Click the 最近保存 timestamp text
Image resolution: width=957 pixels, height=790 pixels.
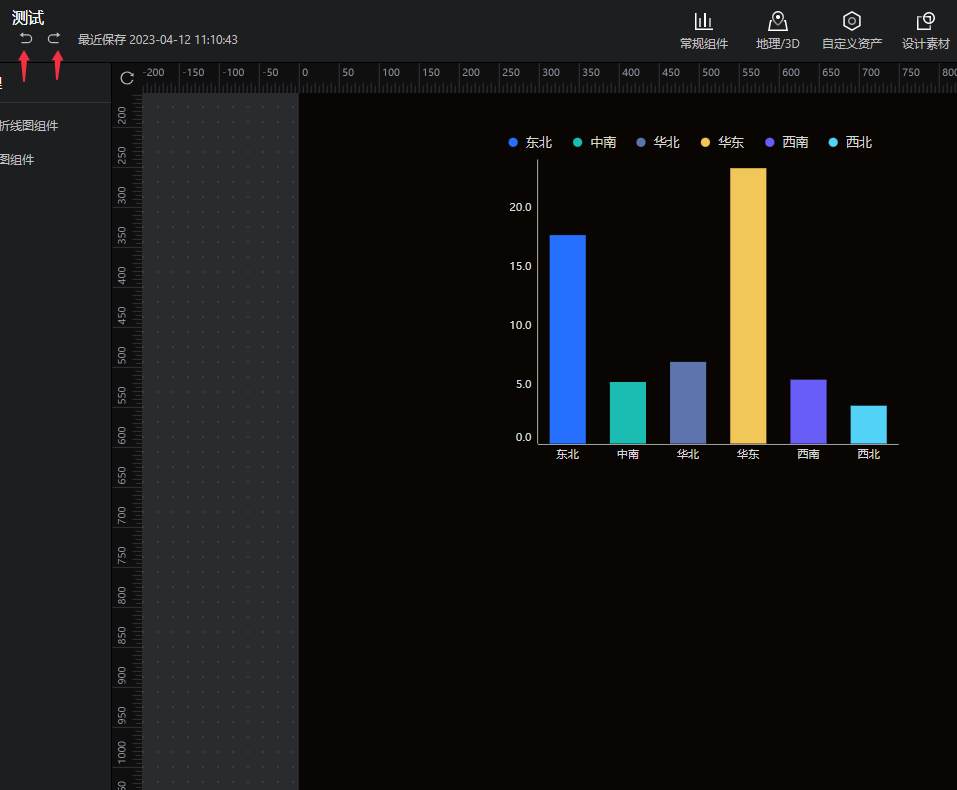click(x=157, y=40)
